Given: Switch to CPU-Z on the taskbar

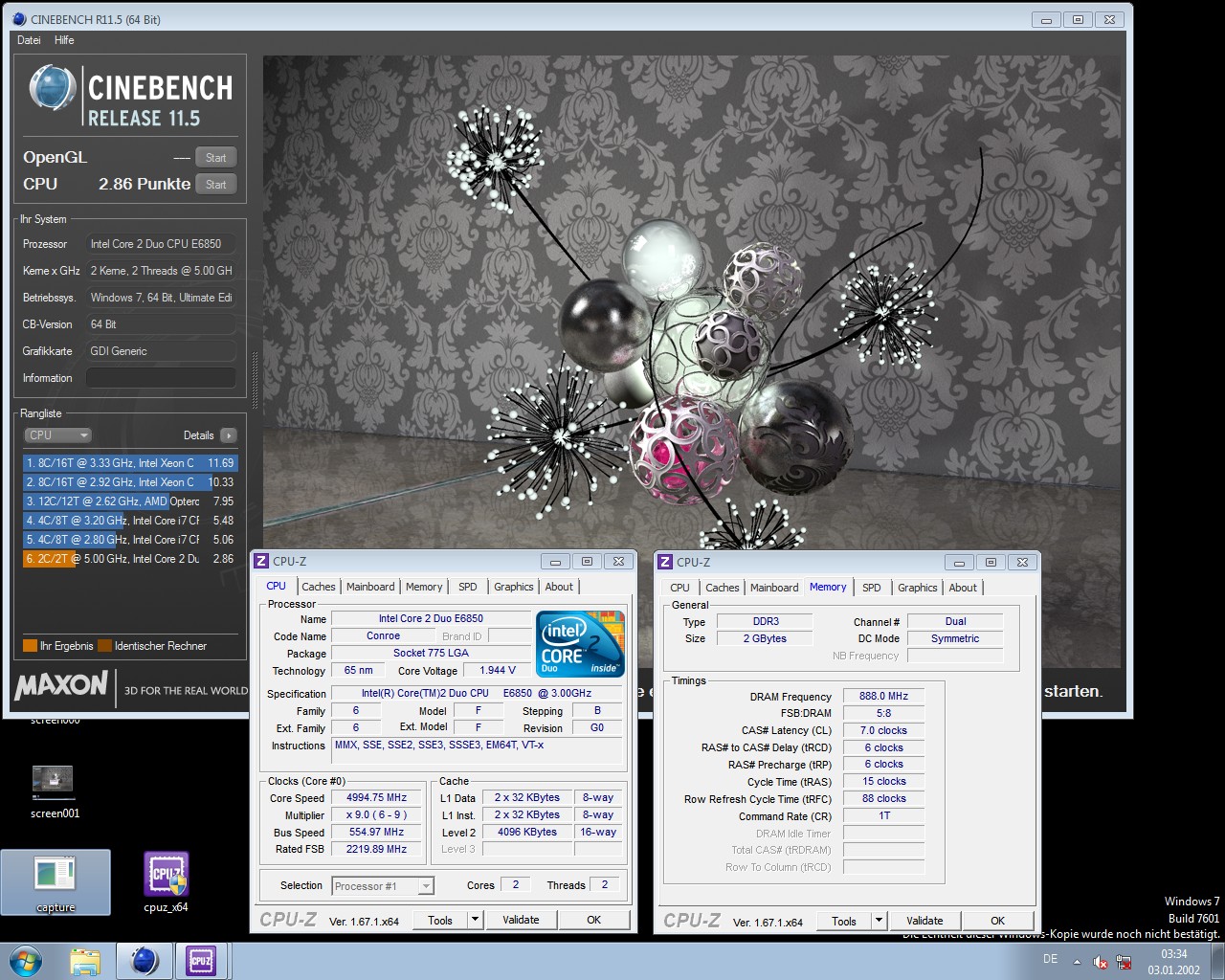Looking at the screenshot, I should pos(201,961).
